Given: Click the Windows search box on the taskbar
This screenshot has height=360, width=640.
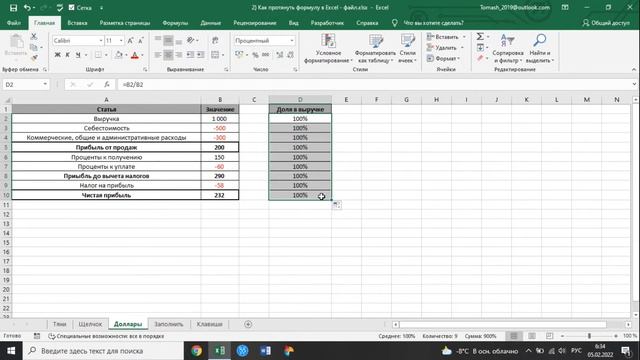Looking at the screenshot, I should click(103, 351).
